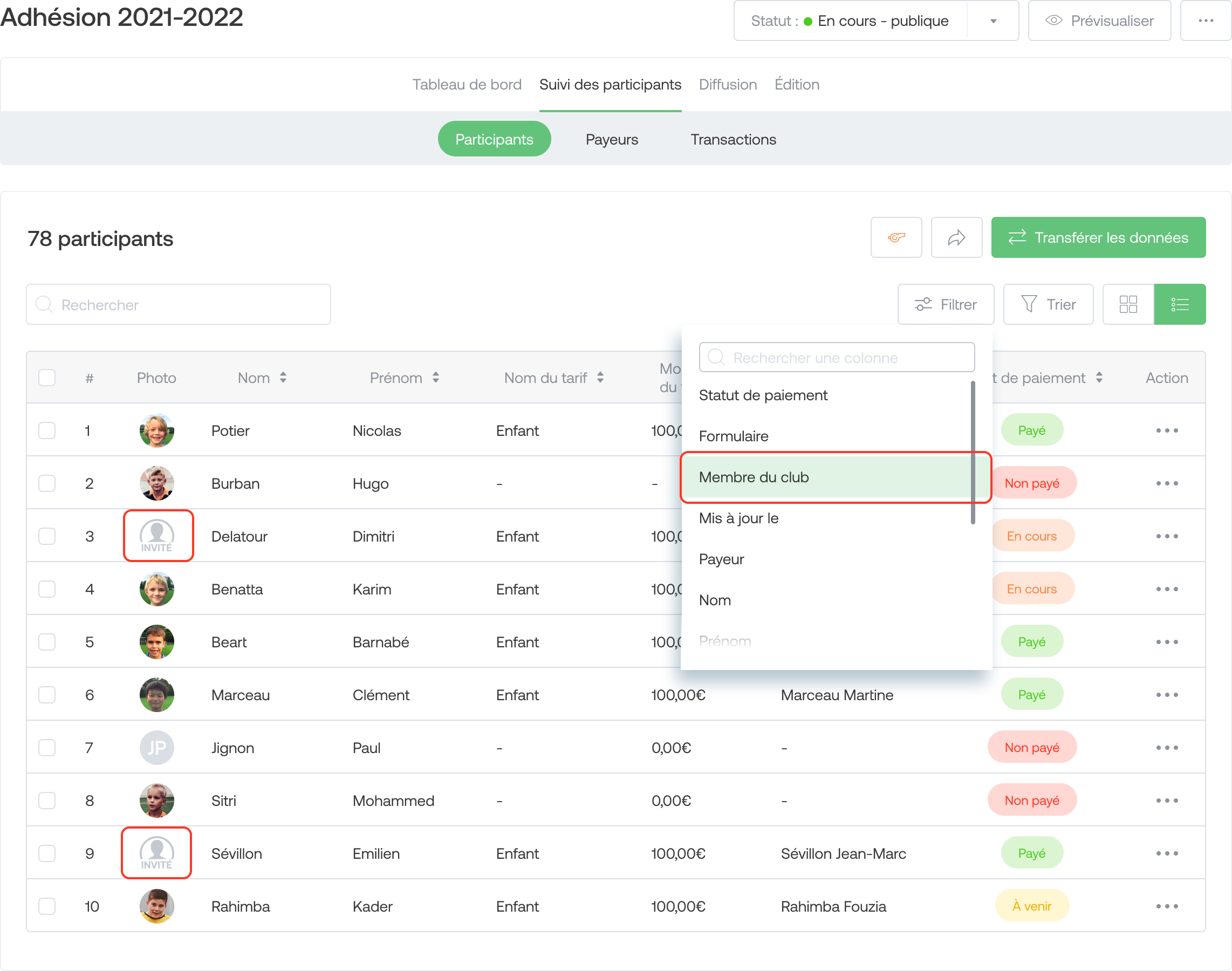Click Transférer les données button

pyautogui.click(x=1098, y=237)
